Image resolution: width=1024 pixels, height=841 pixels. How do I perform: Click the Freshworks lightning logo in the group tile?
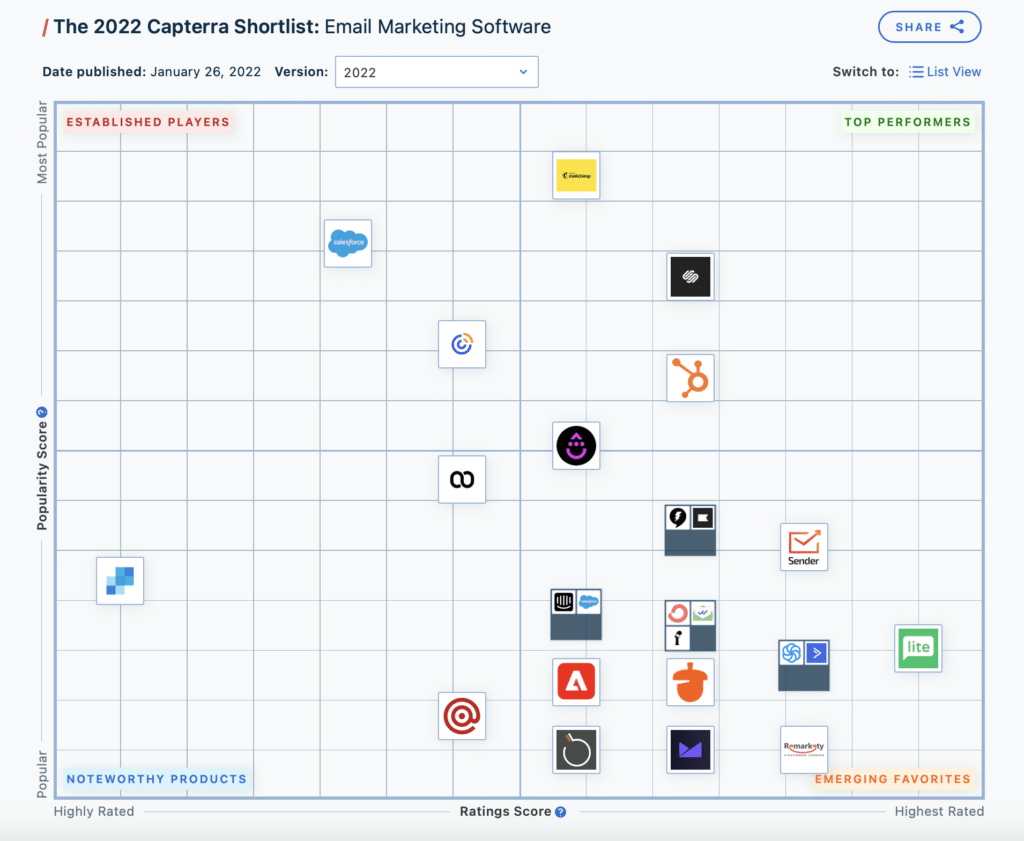point(678,518)
